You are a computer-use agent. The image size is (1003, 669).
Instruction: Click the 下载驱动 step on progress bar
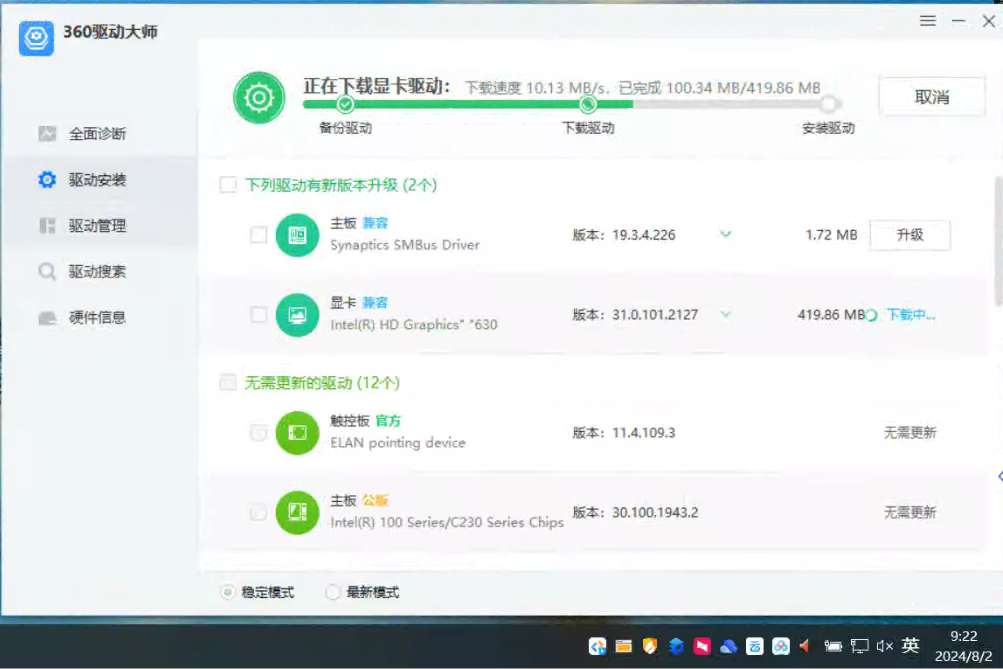pos(588,105)
